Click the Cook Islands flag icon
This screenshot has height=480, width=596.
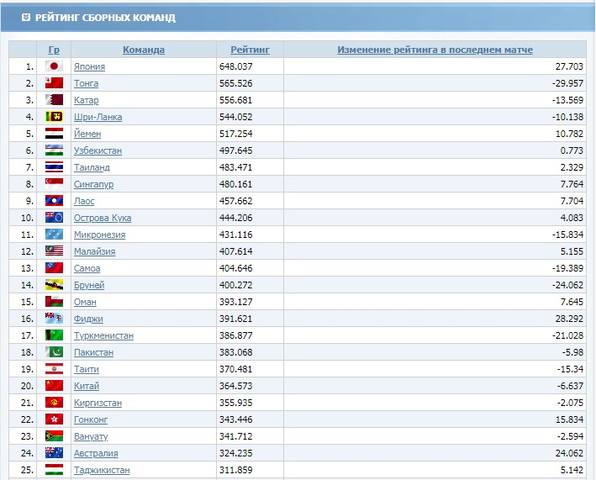(54, 217)
